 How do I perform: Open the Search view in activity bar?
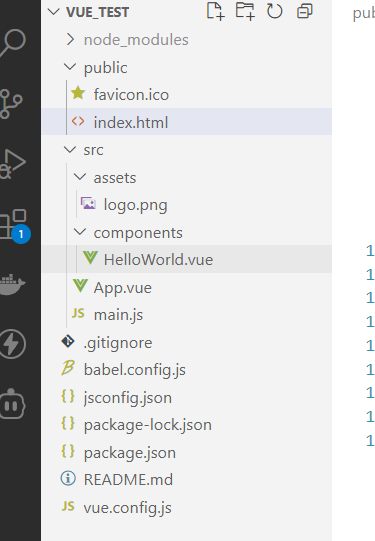click(x=13, y=42)
